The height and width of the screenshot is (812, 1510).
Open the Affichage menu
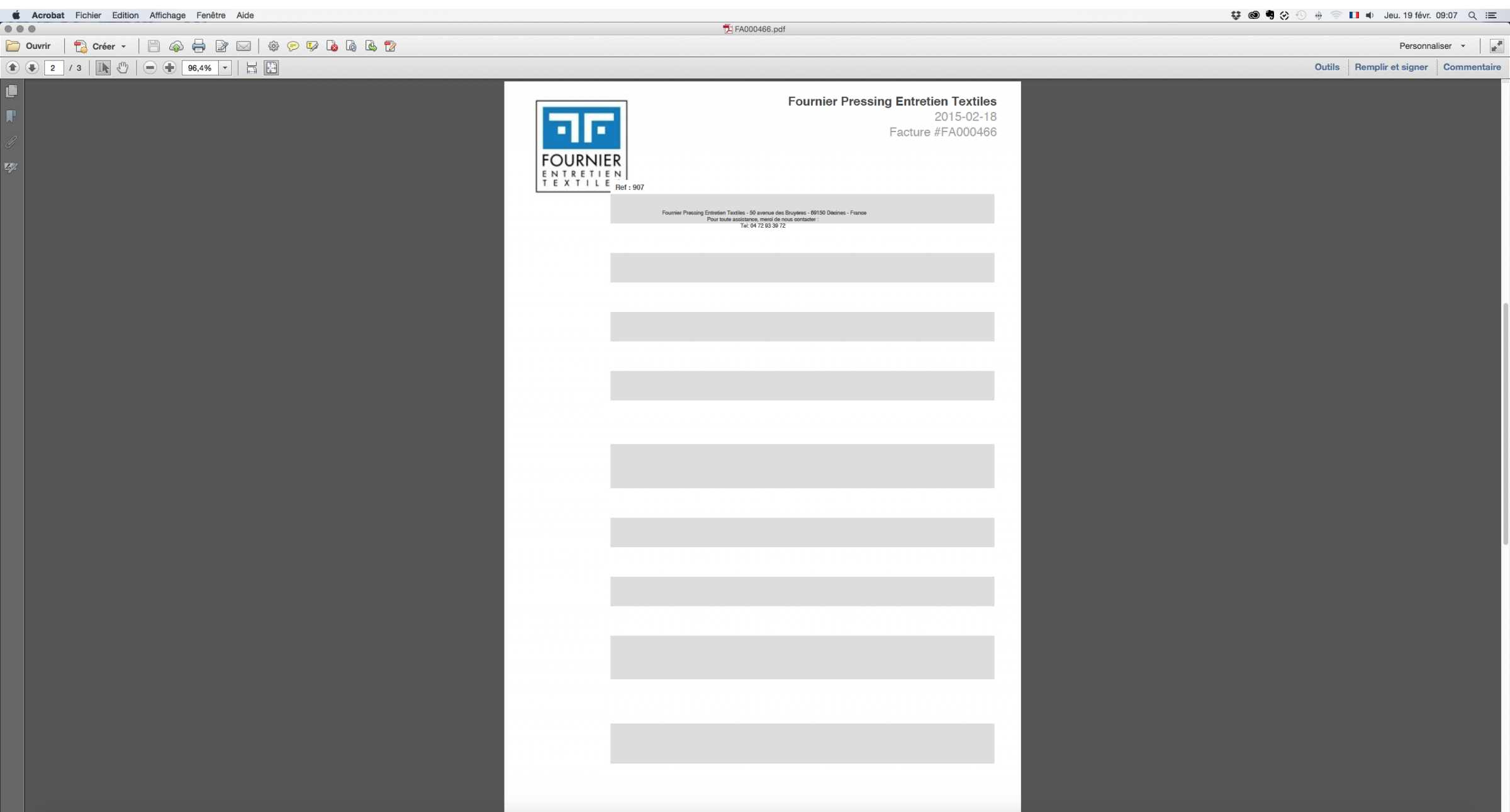point(167,15)
